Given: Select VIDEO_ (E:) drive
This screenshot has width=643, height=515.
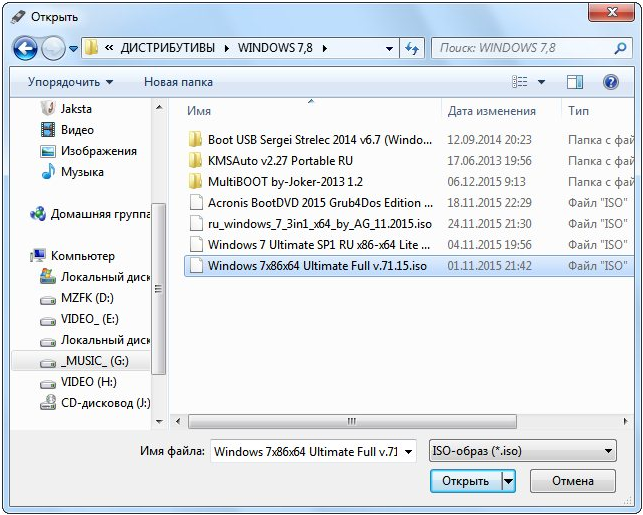Looking at the screenshot, I should 90,319.
